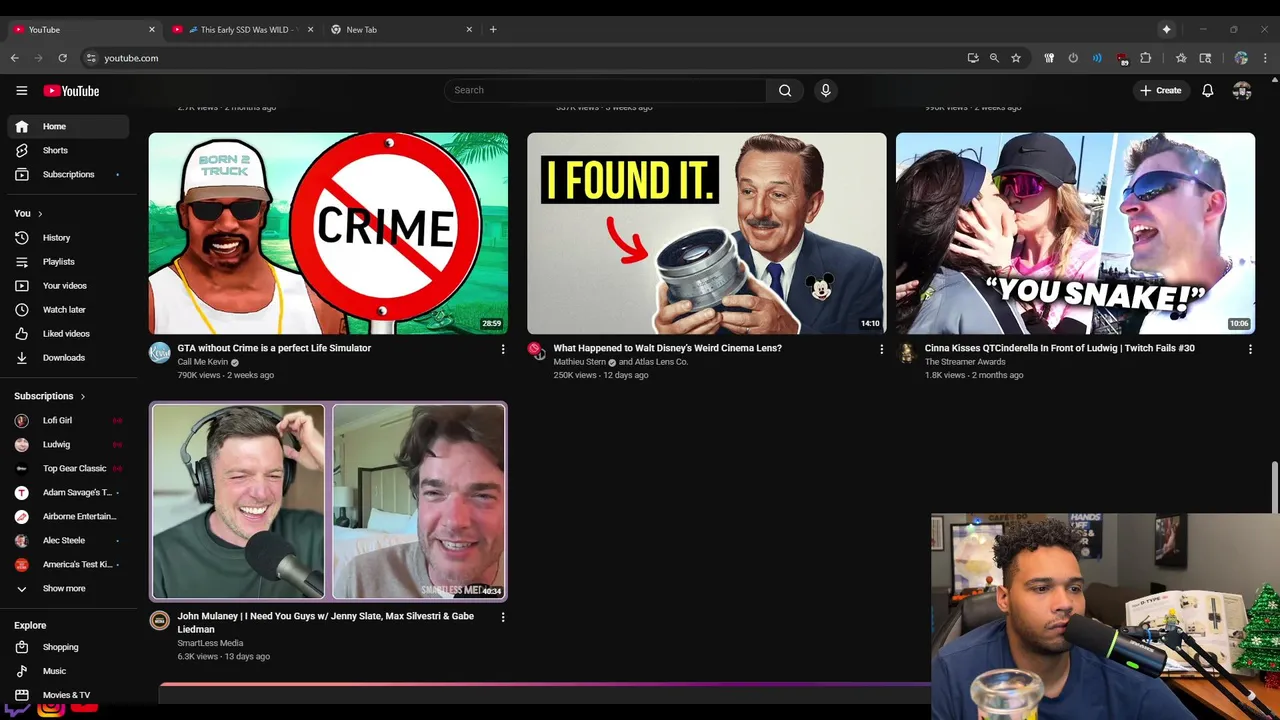Open Adam Savage's Tested channel
The height and width of the screenshot is (720, 1280).
coord(68,492)
